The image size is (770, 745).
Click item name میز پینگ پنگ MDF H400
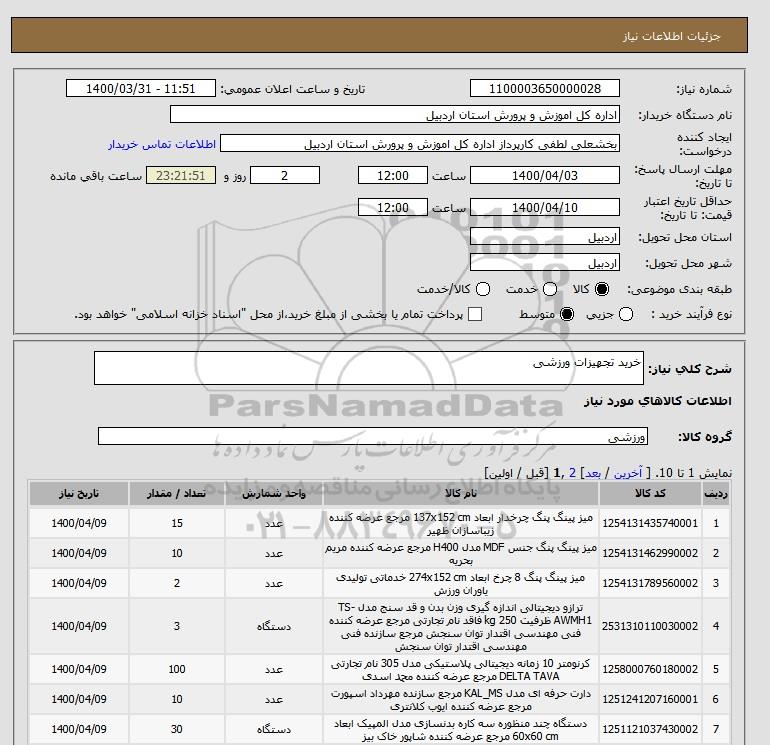(x=461, y=553)
